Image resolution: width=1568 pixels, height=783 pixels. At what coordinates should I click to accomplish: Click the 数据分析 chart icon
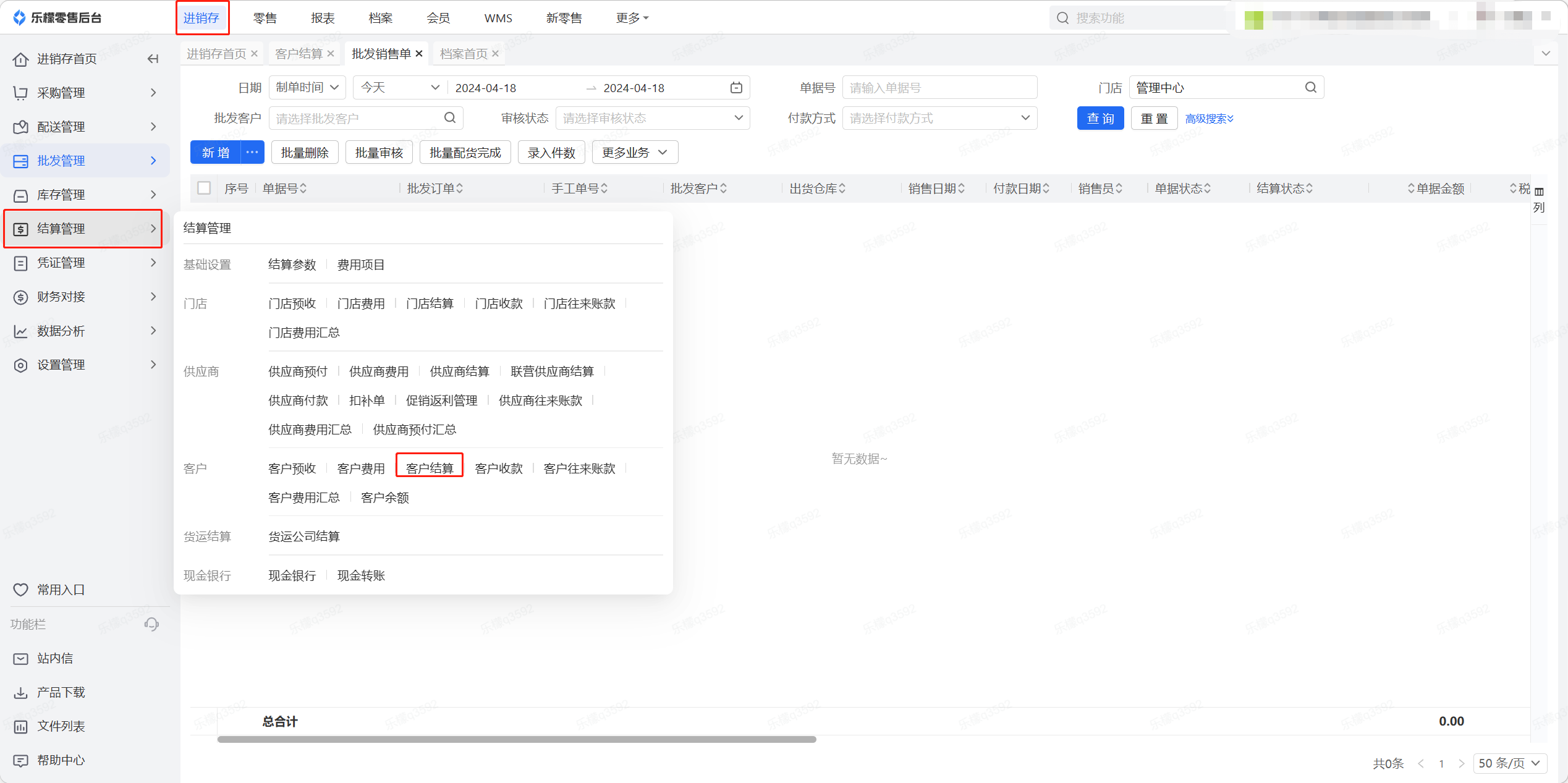(20, 331)
